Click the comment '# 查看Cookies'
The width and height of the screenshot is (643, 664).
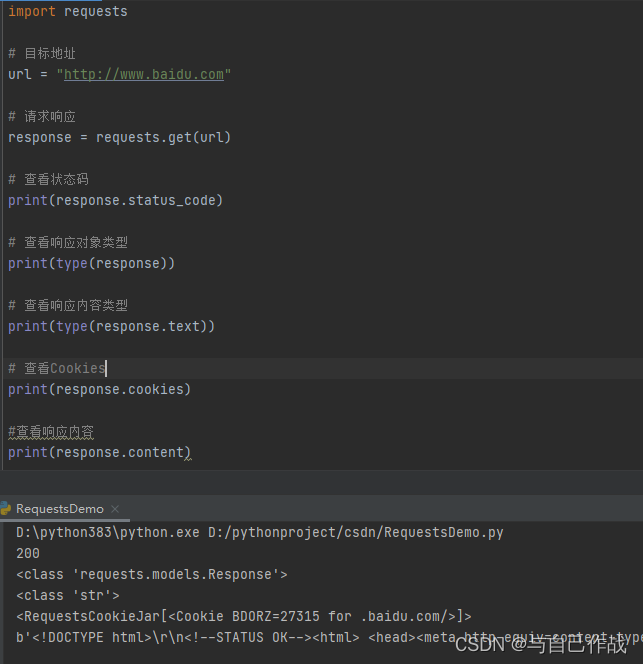pyautogui.click(x=57, y=368)
